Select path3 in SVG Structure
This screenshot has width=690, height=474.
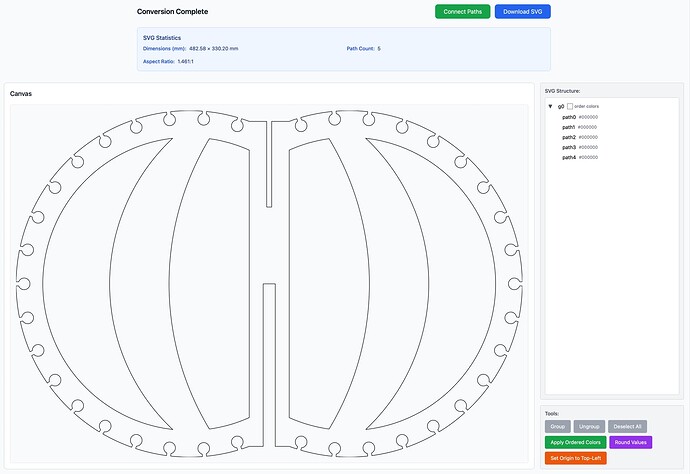click(568, 147)
